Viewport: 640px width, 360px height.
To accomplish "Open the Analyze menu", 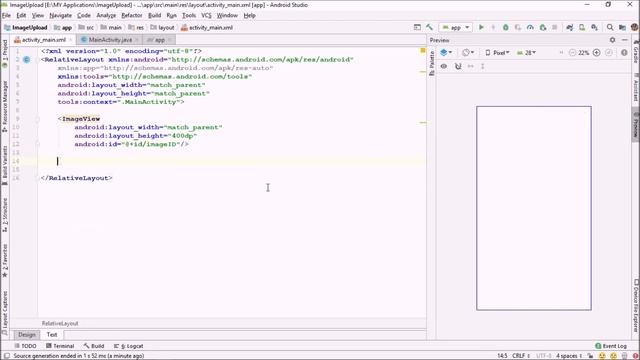I will point(106,16).
